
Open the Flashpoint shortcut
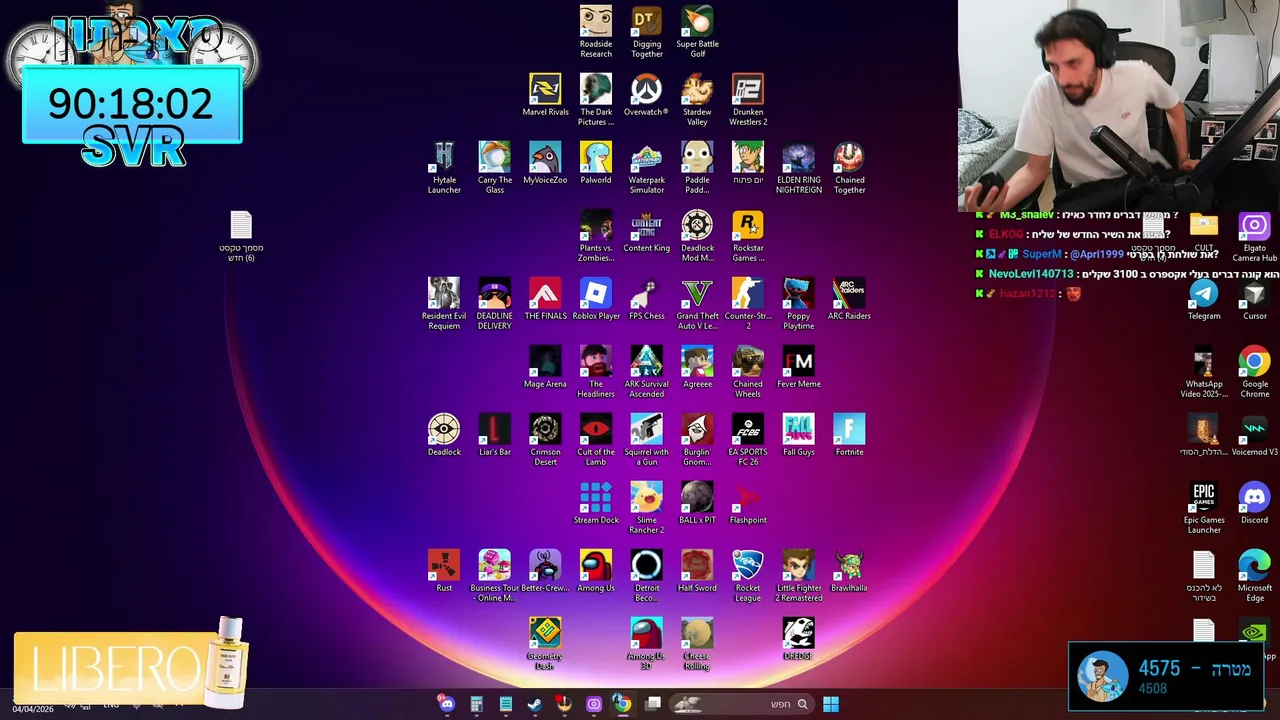748,503
